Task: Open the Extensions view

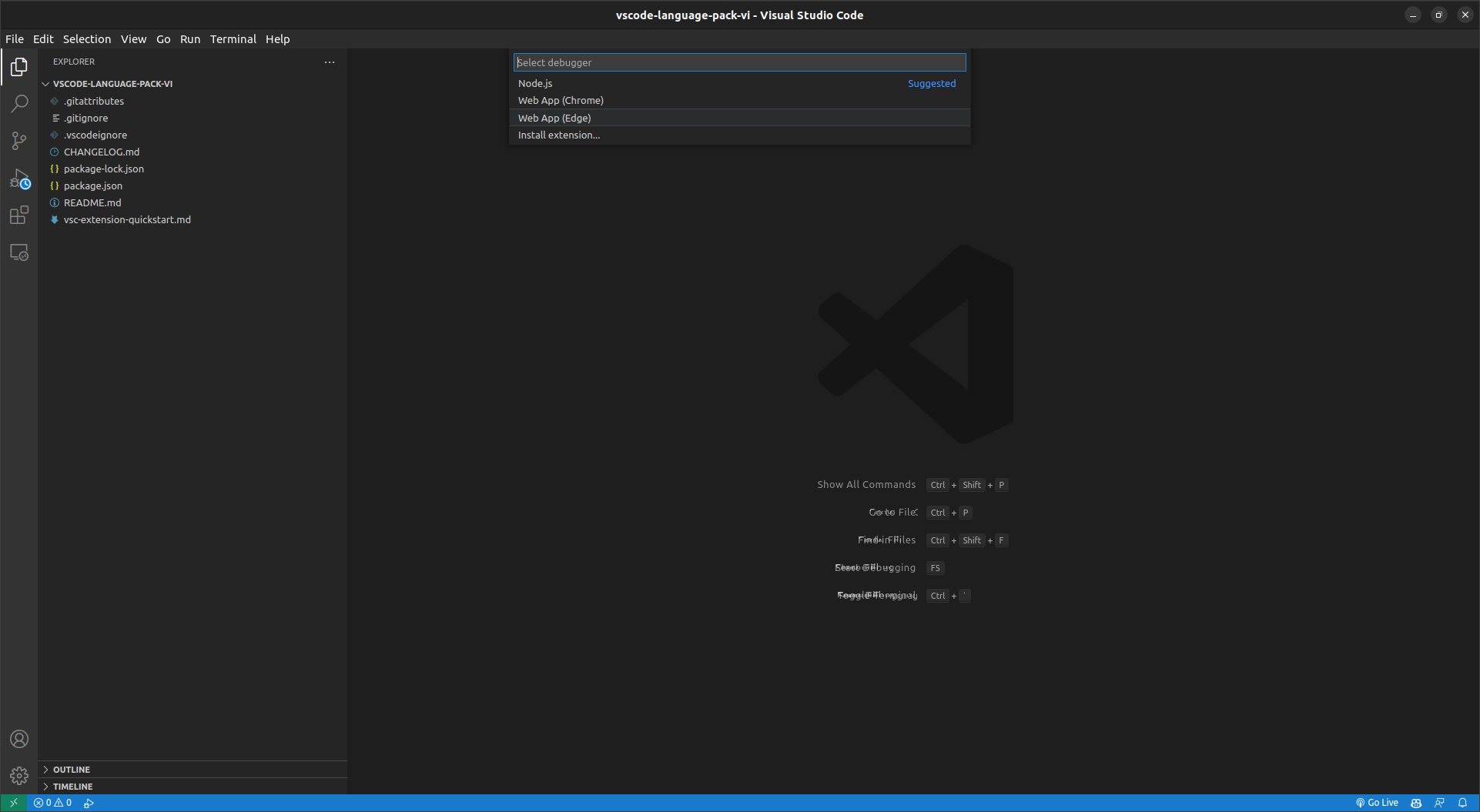Action: point(19,216)
